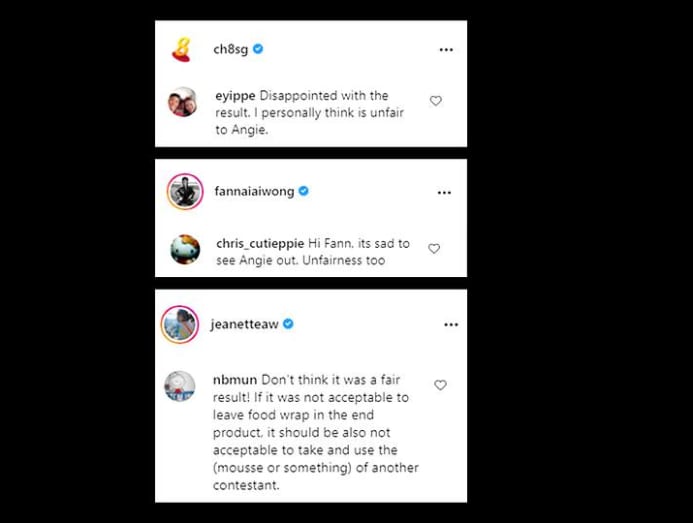Screen dimensions: 693x523
Task: Open the fannaiaiwong profile username link
Action: click(x=254, y=191)
